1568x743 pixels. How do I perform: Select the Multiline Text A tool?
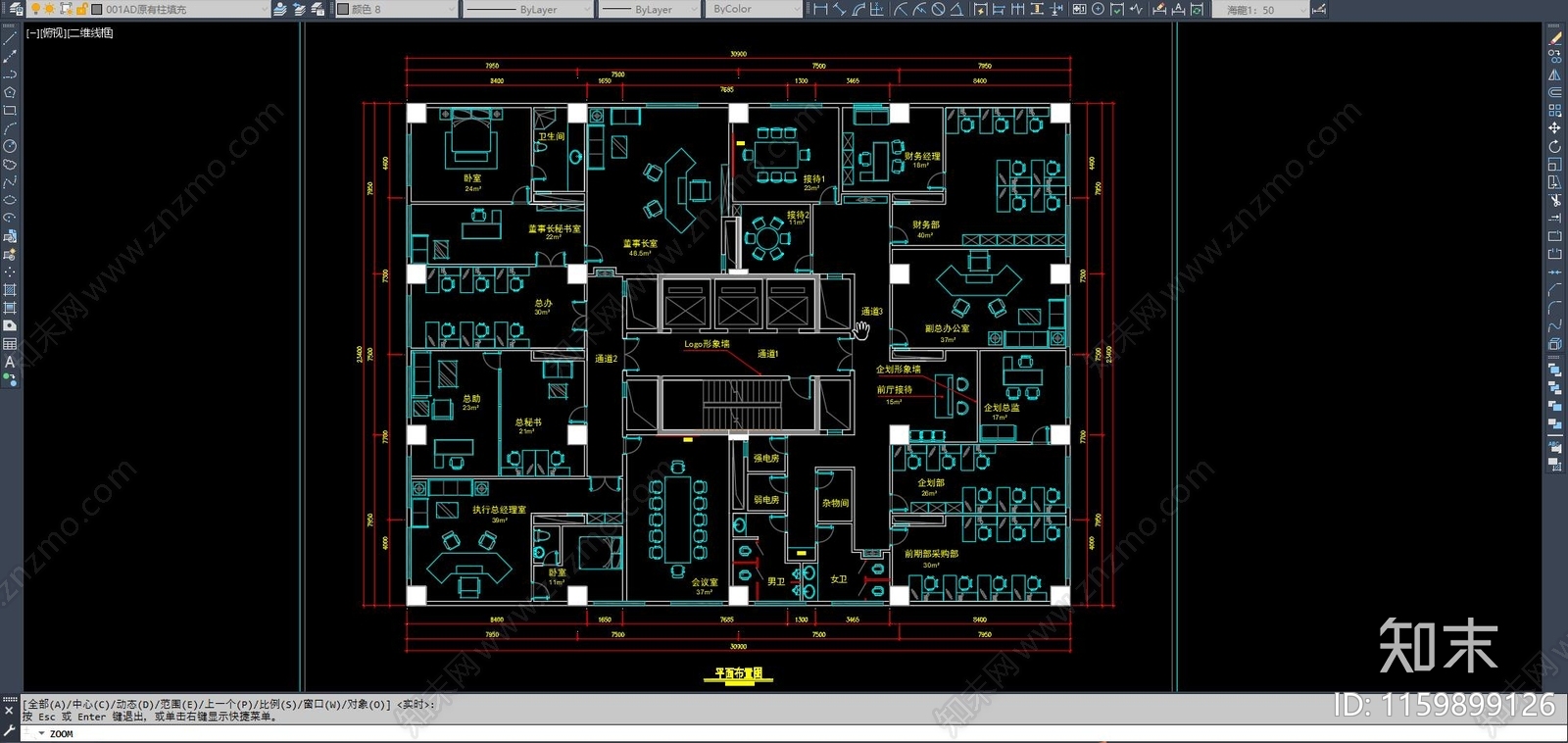pos(10,362)
